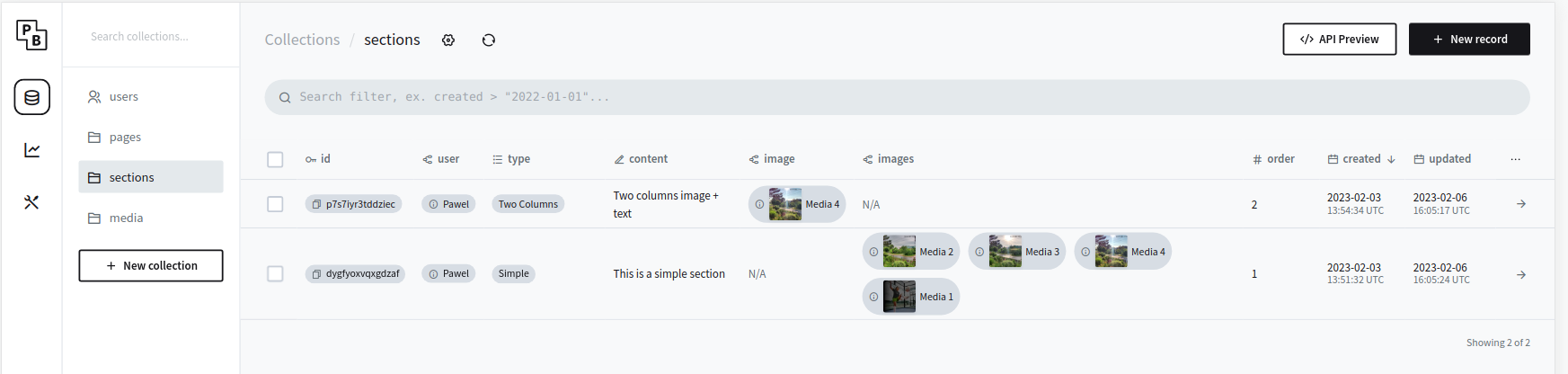1568x374 pixels.
Task: Open info icon on image column Media 4
Action: (759, 204)
